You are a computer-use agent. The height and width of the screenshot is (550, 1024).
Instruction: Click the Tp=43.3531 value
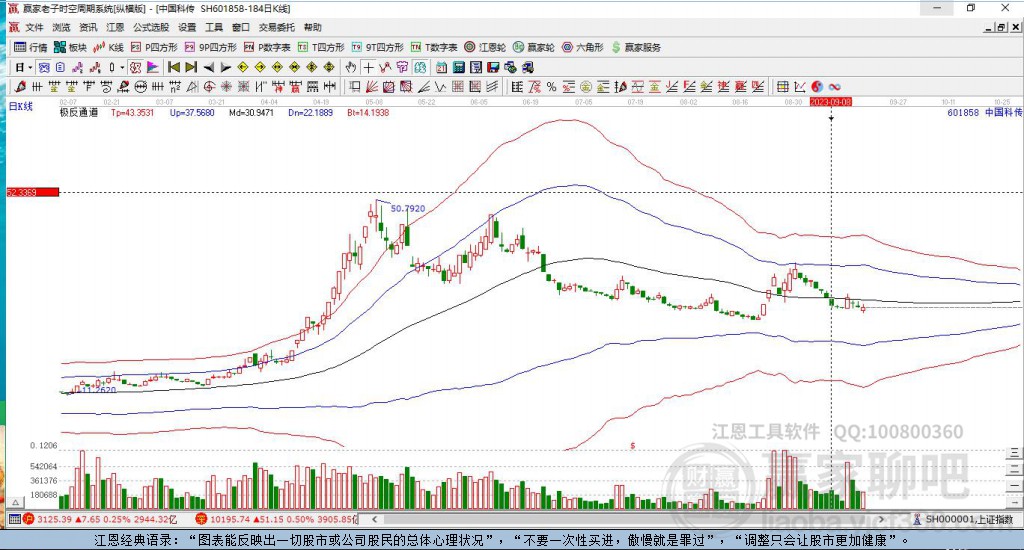(x=133, y=113)
